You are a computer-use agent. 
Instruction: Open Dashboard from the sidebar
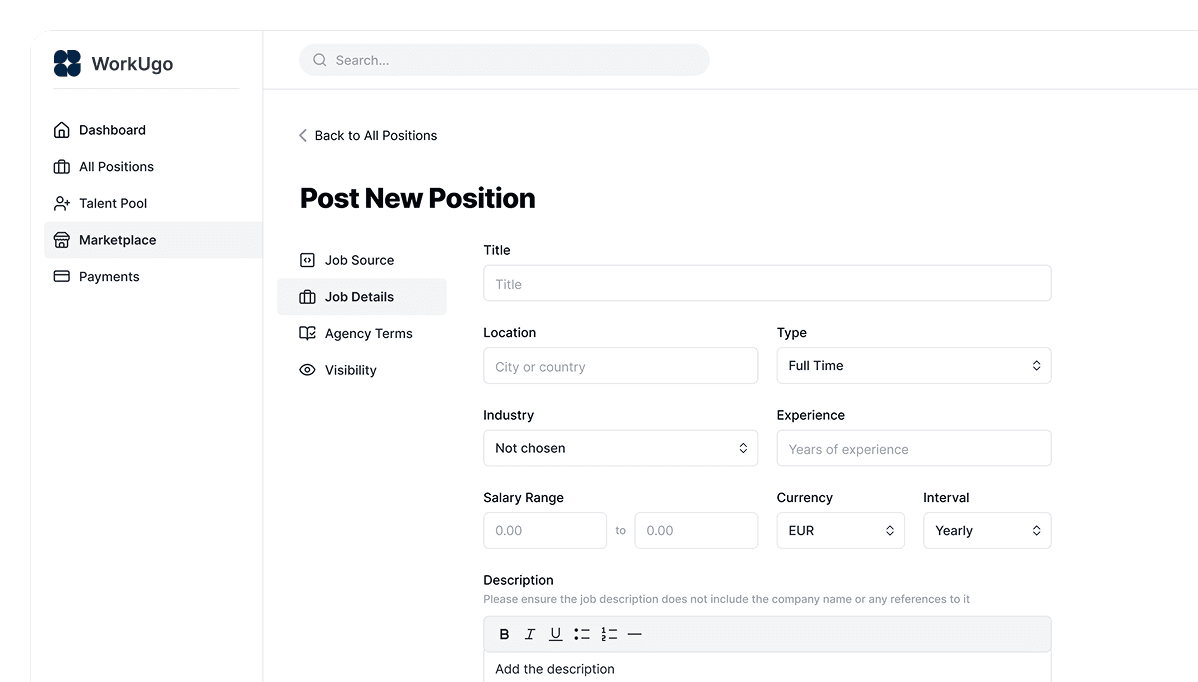click(112, 130)
